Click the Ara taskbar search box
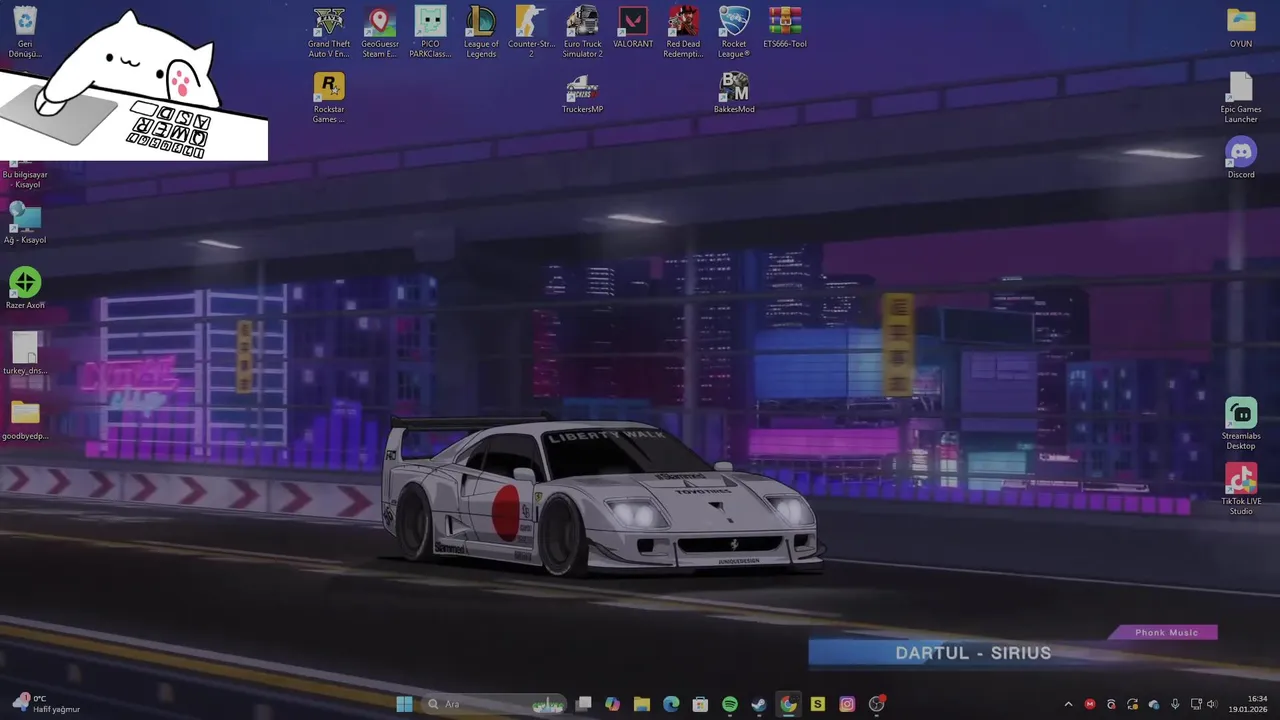1280x720 pixels. point(495,704)
